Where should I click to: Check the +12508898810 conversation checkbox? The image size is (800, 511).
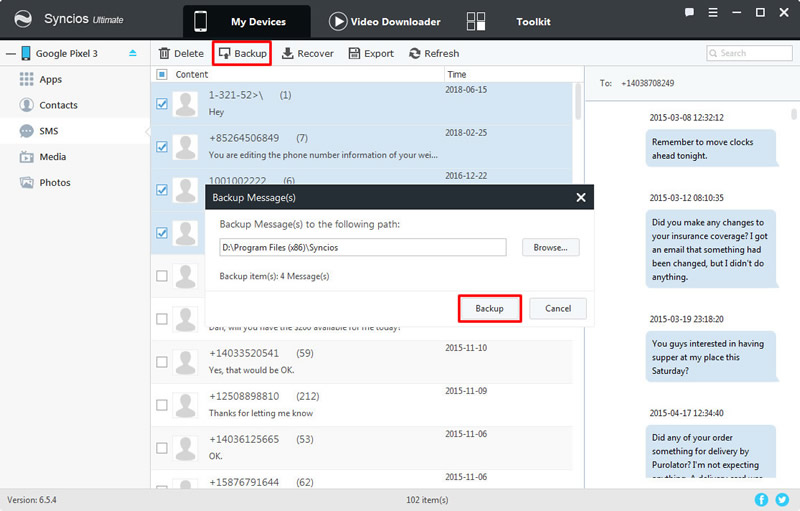[162, 405]
